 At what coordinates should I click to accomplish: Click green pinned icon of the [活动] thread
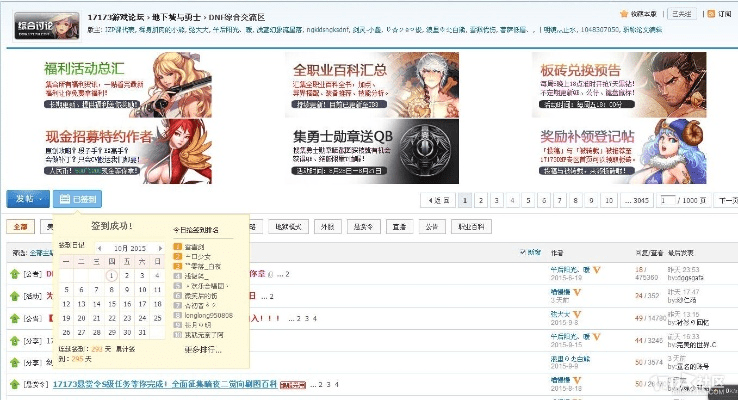click(x=15, y=296)
